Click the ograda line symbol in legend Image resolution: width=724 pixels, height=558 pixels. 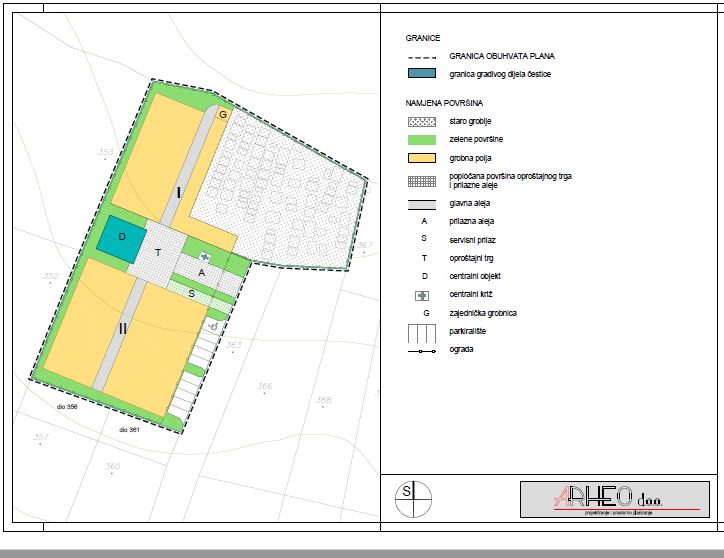(422, 349)
